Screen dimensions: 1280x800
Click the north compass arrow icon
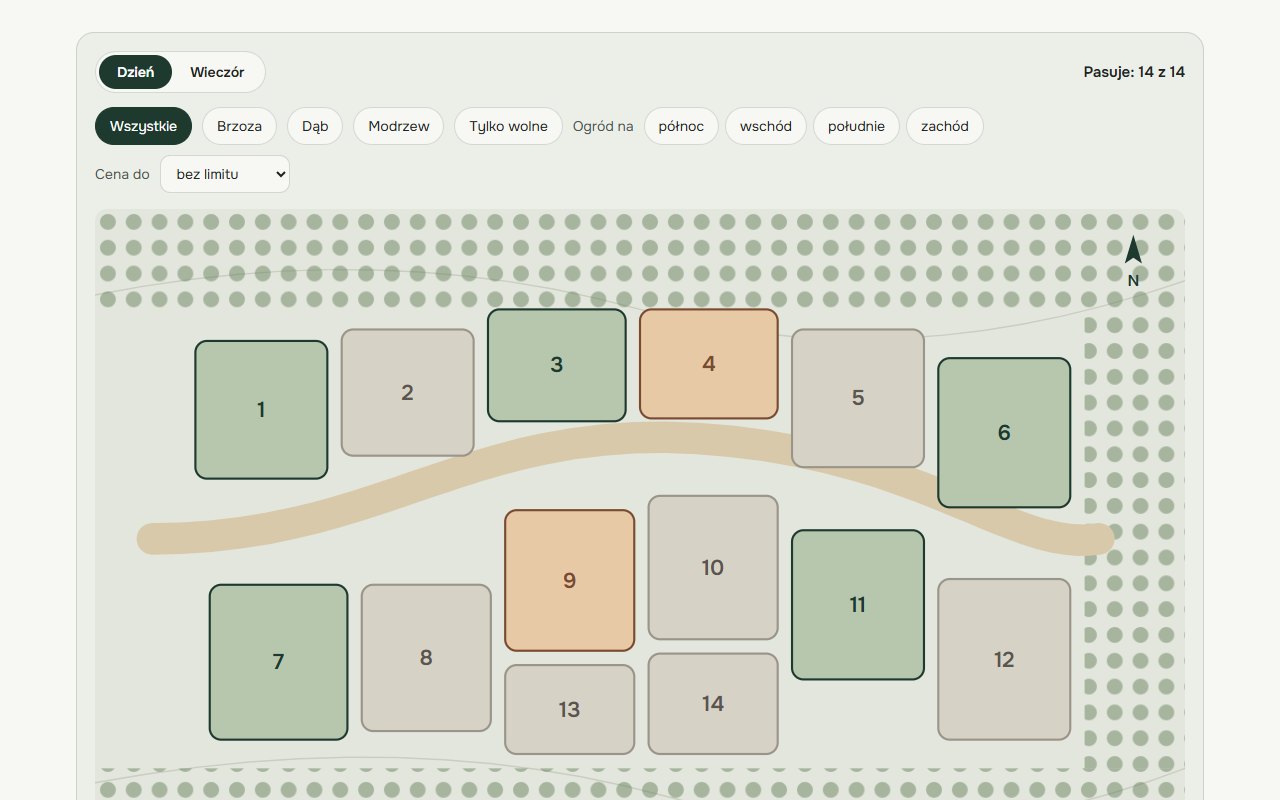pyautogui.click(x=1133, y=251)
